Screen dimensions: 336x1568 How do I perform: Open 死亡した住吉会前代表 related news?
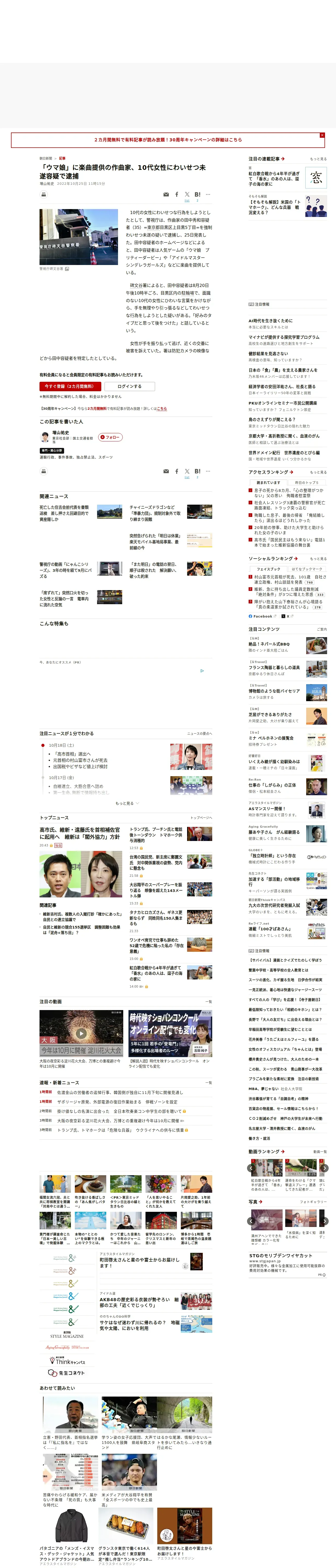(65, 514)
